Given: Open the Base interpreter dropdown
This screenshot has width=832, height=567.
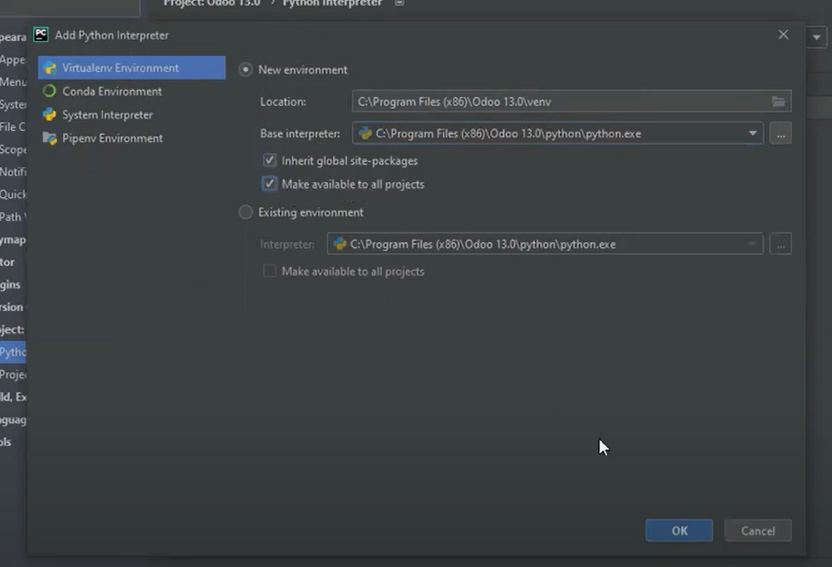Looking at the screenshot, I should click(558, 133).
